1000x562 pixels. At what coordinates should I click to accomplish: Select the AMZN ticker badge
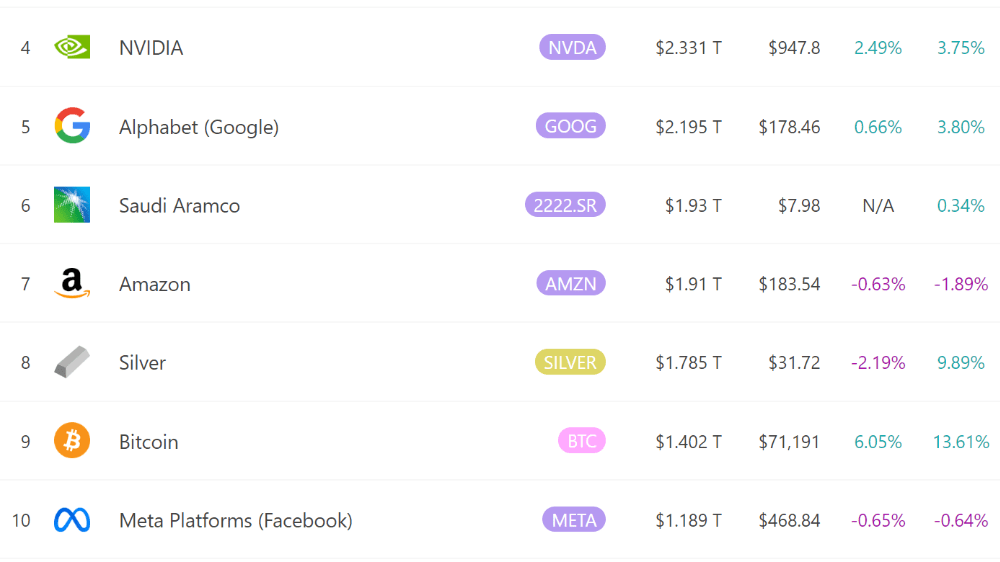pyautogui.click(x=571, y=284)
